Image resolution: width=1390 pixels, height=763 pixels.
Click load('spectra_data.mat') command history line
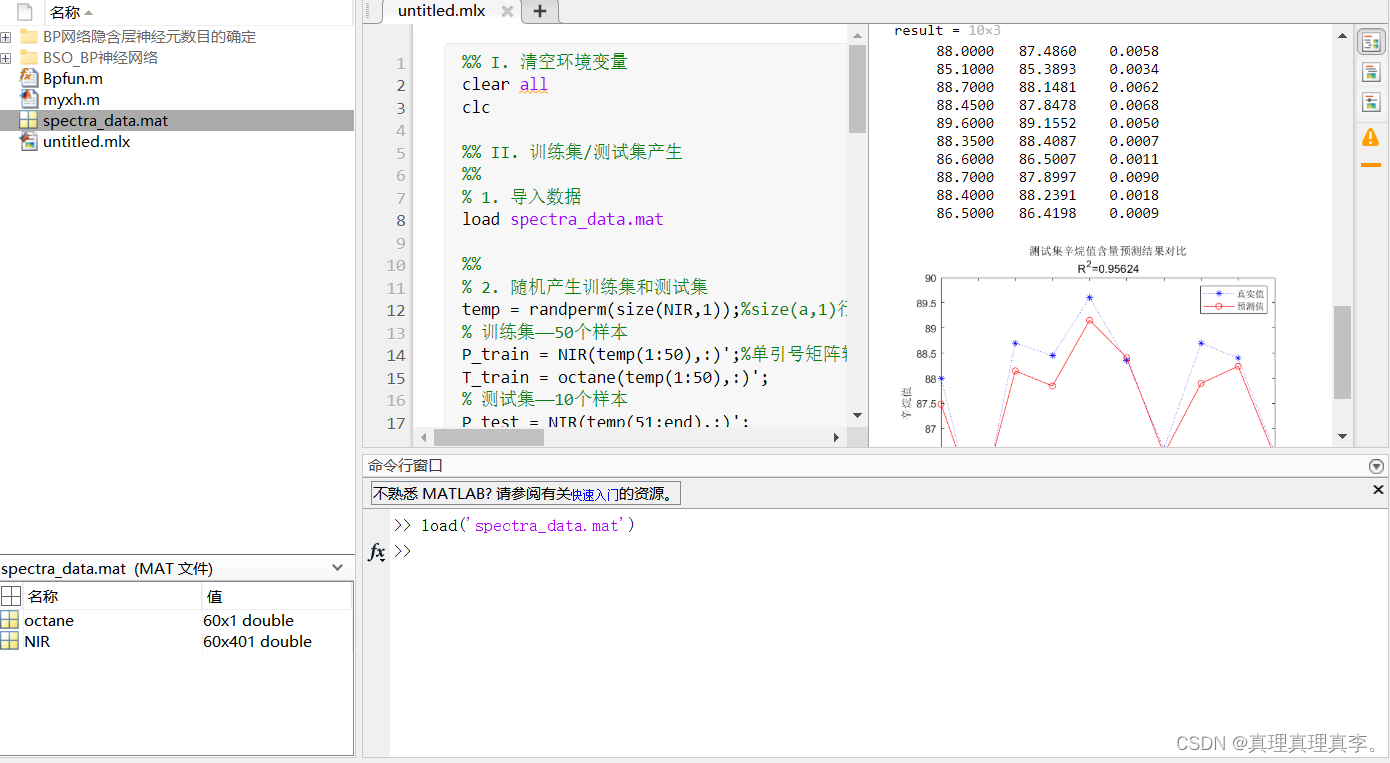pos(527,525)
